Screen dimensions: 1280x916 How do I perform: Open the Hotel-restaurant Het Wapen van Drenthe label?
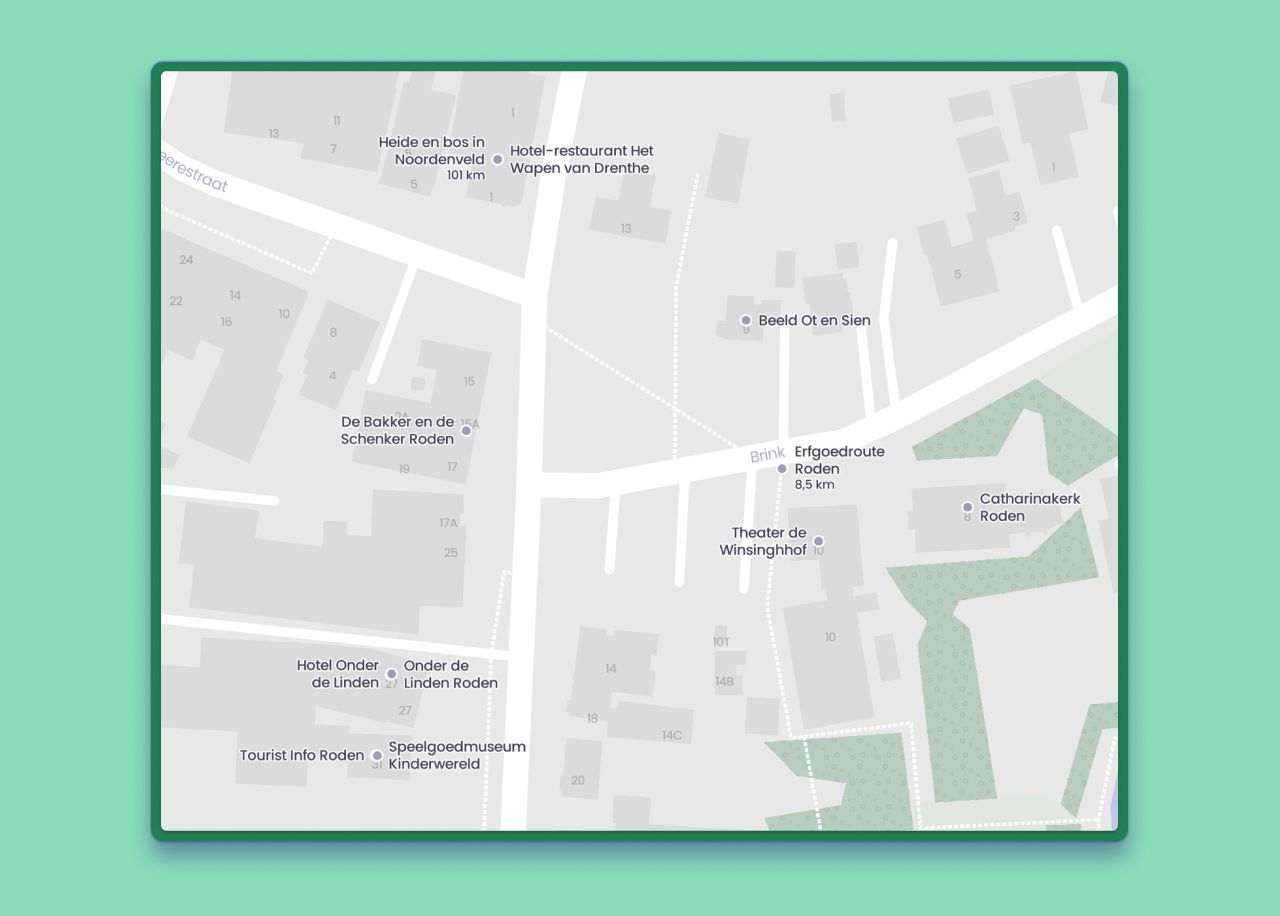pos(581,160)
